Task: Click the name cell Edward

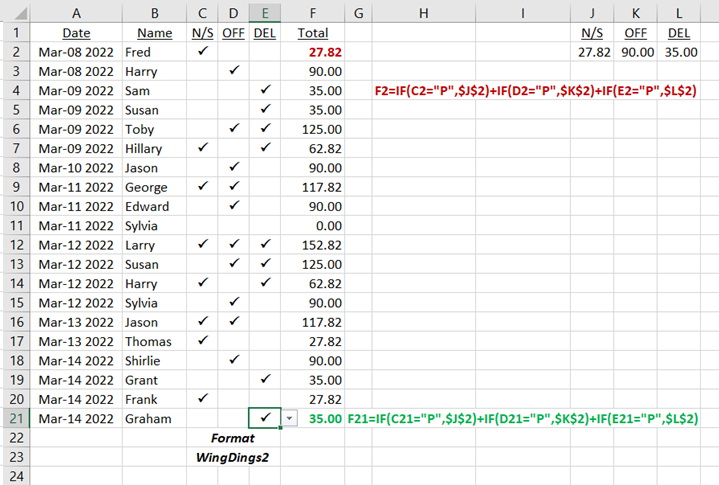Action: (147, 206)
